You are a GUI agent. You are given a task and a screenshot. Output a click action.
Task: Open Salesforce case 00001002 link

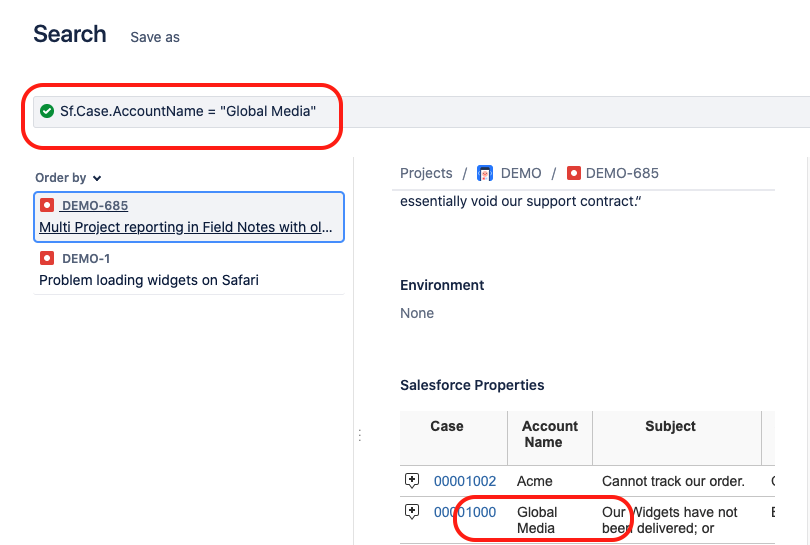point(465,481)
